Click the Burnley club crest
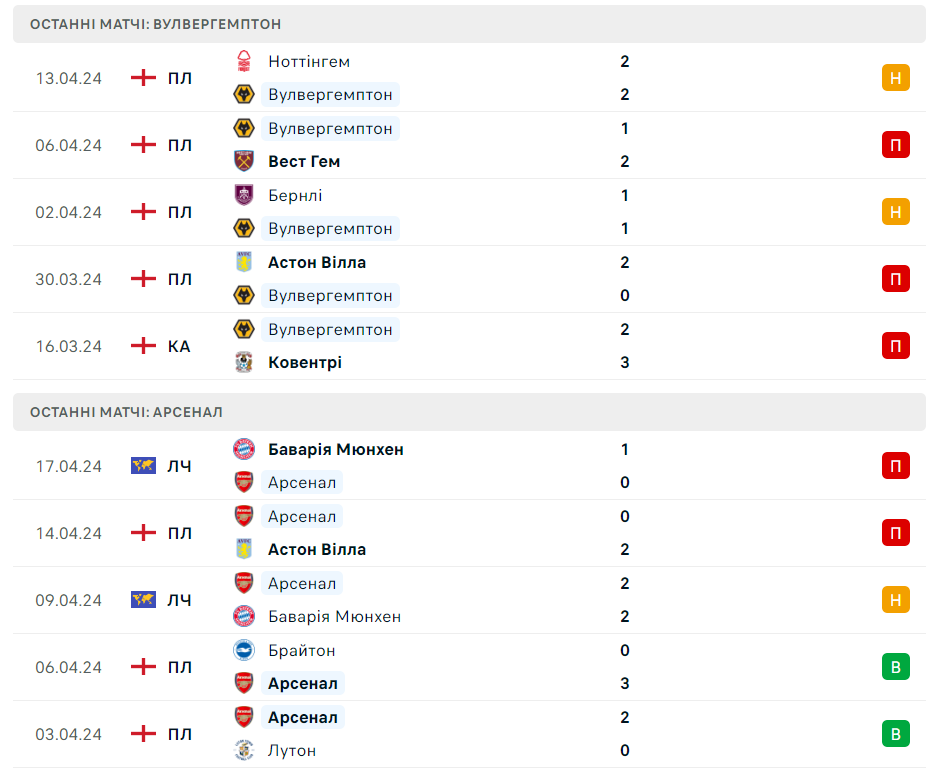 [x=244, y=195]
